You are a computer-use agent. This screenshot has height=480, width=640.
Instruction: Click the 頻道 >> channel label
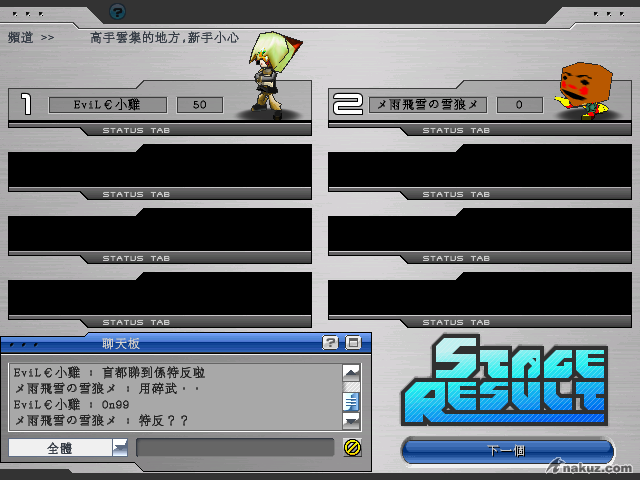click(x=31, y=38)
